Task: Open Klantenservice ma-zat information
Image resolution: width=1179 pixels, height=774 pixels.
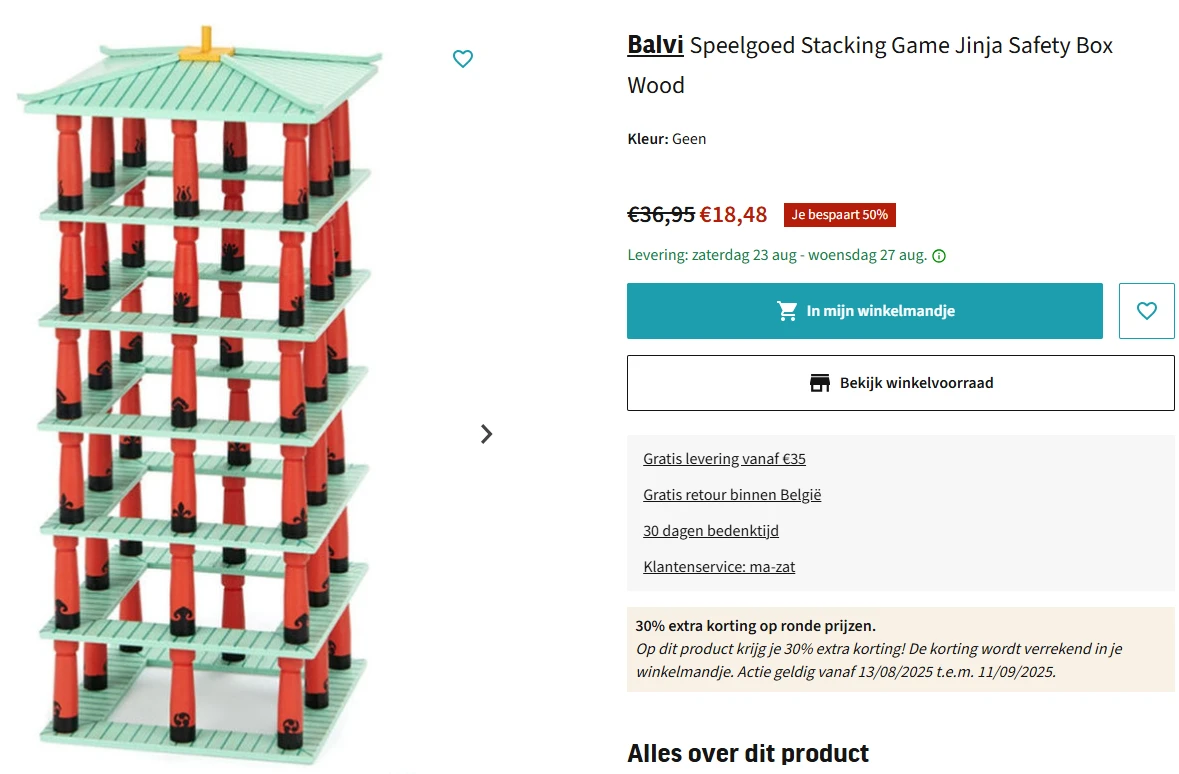Action: point(719,566)
